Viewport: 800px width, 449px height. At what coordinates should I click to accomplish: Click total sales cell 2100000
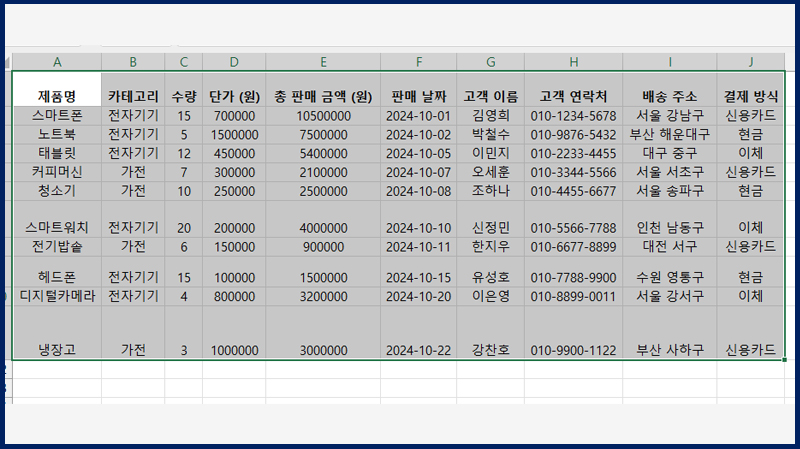coord(323,172)
